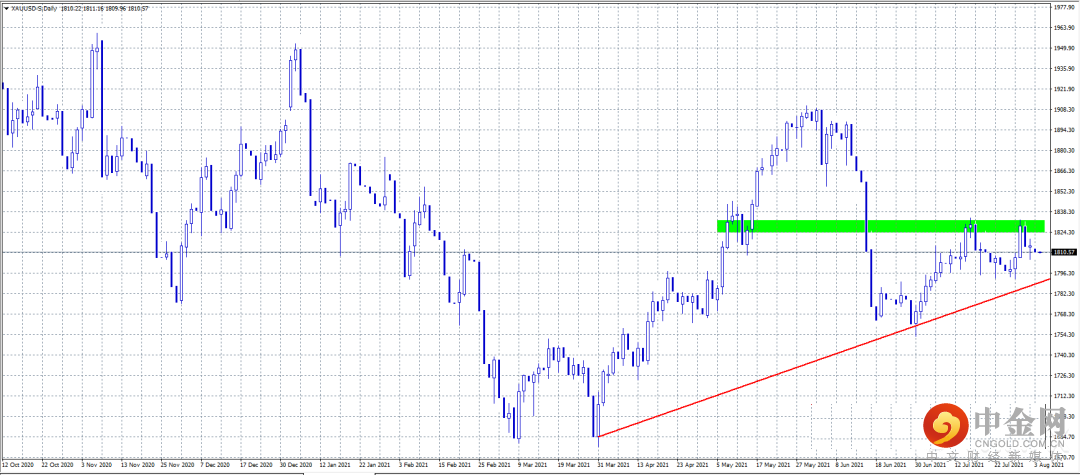1080x475 pixels.
Task: Select the XAUUSD-S,Daily chart title text
Action: point(35,7)
